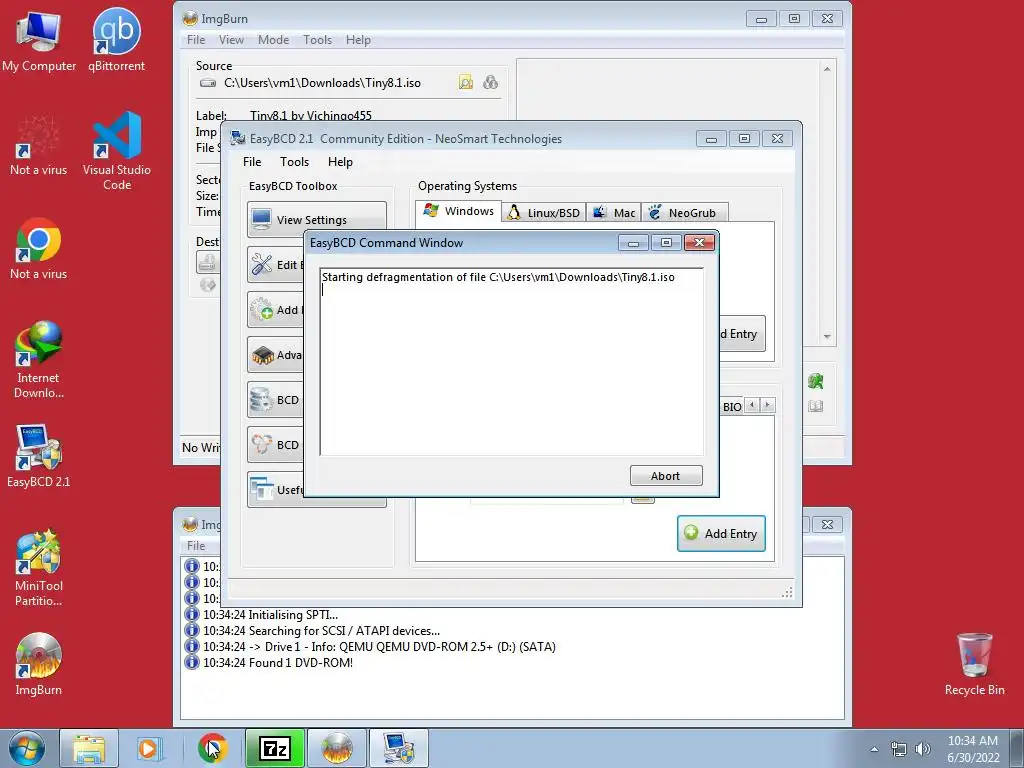Show hidden tray icons arrow
The height and width of the screenshot is (768, 1024).
[874, 749]
